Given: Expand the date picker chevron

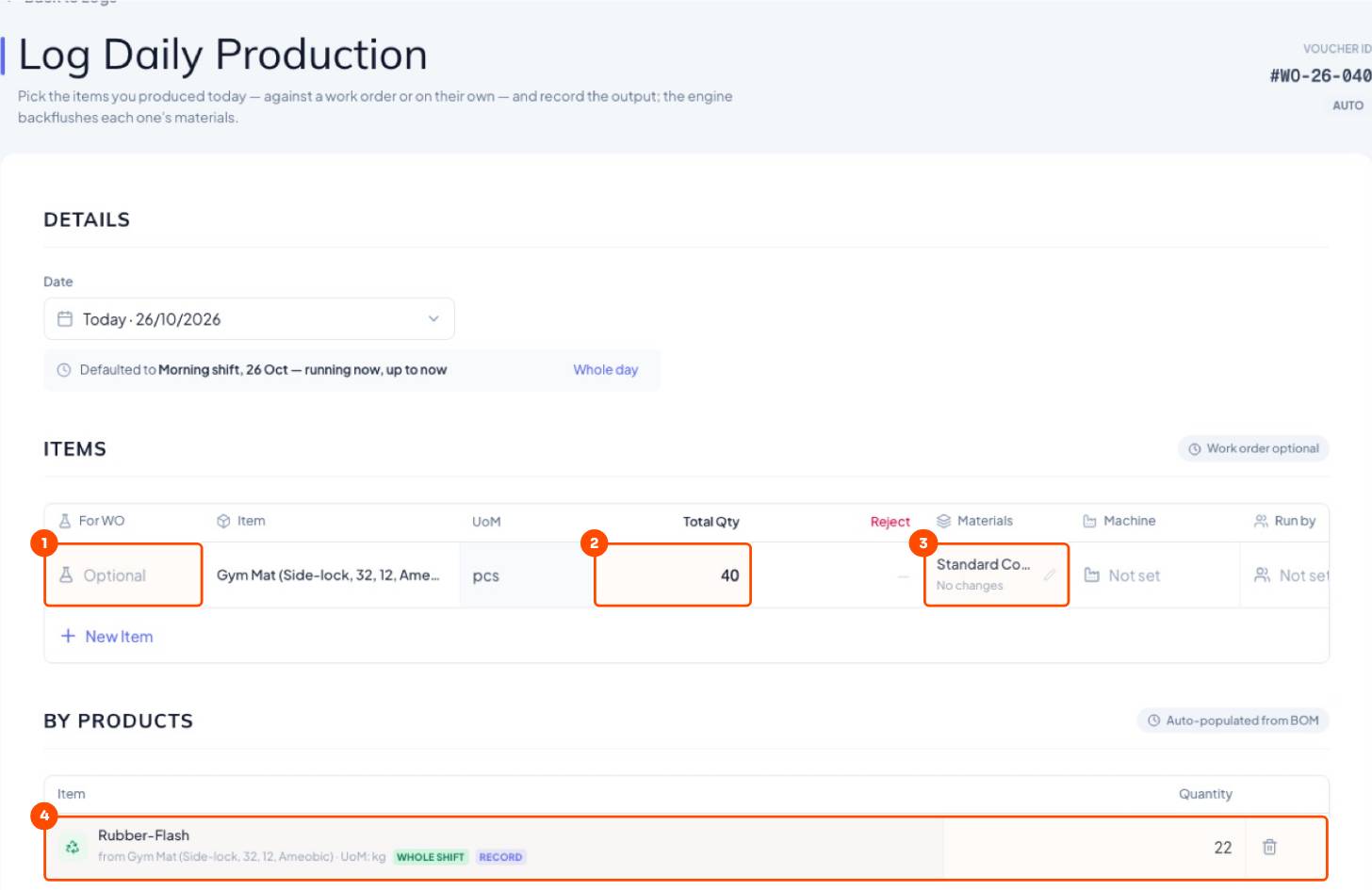Looking at the screenshot, I should (433, 319).
